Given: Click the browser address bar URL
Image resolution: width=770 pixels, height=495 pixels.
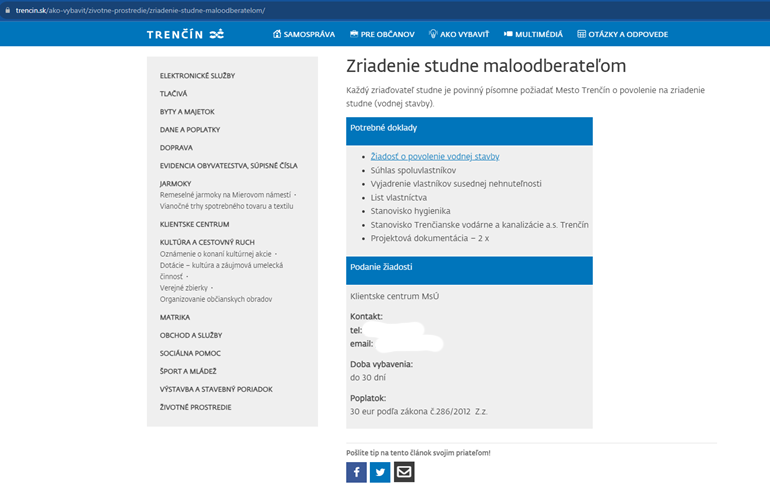Looking at the screenshot, I should tap(140, 9).
